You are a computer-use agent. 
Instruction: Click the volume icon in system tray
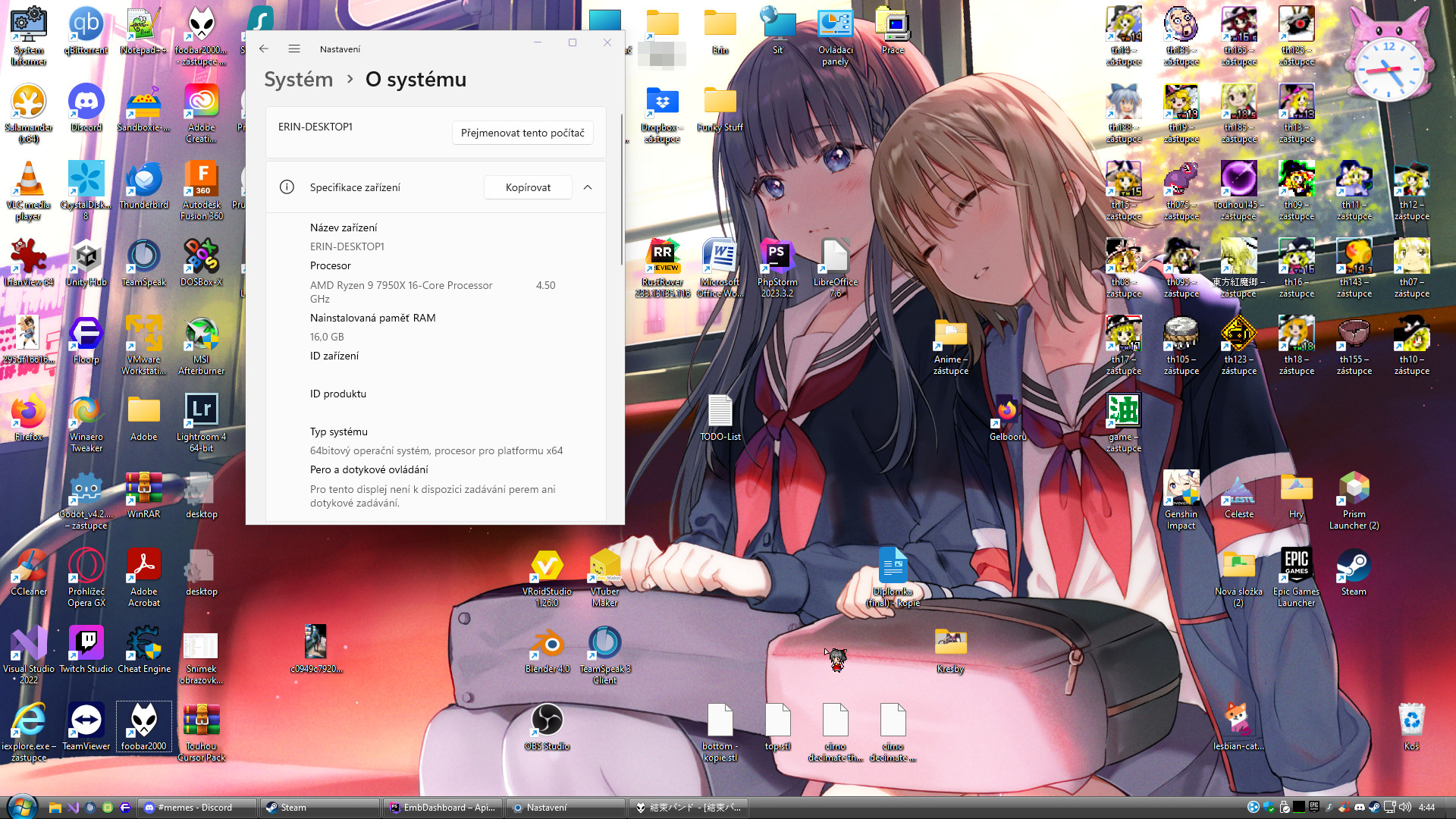(x=1404, y=808)
